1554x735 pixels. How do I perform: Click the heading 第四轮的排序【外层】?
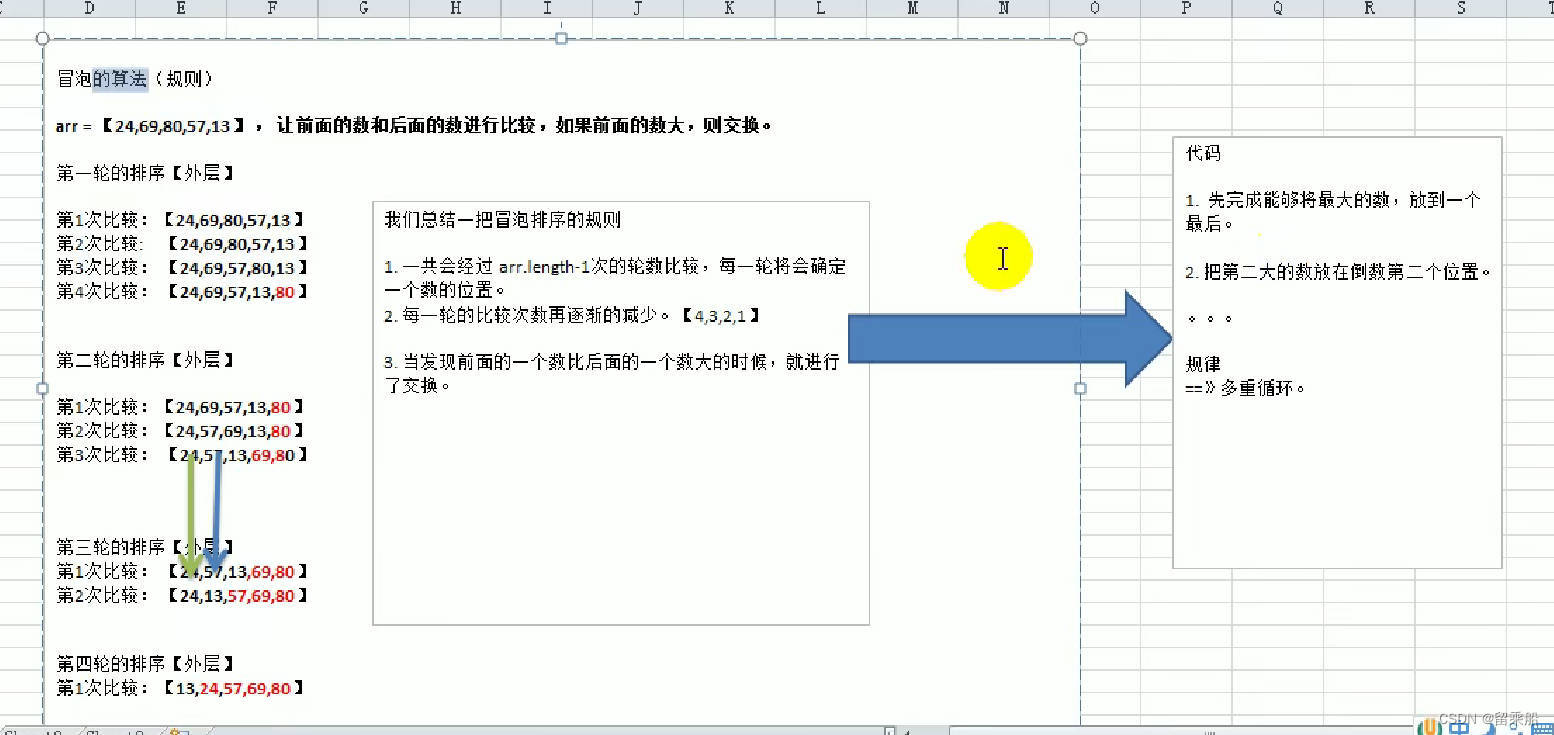tap(146, 664)
